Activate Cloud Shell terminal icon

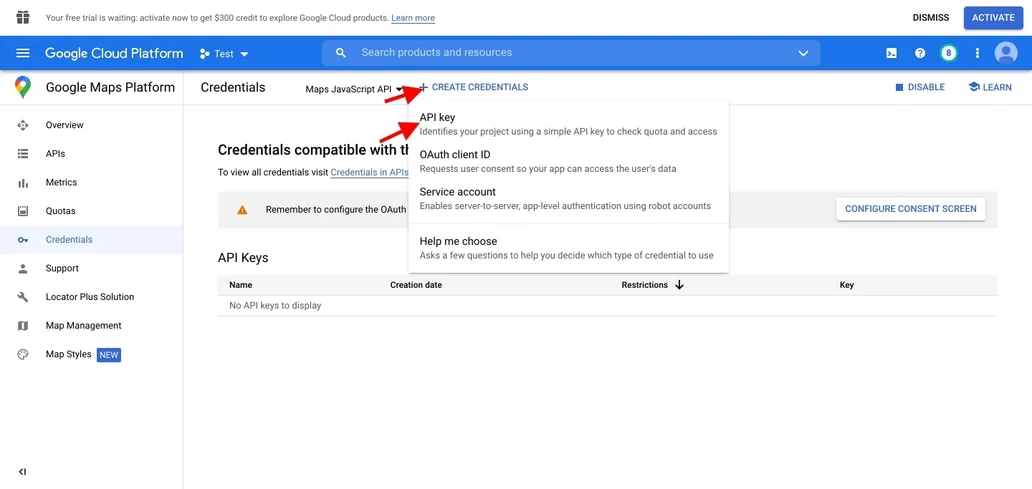point(891,53)
